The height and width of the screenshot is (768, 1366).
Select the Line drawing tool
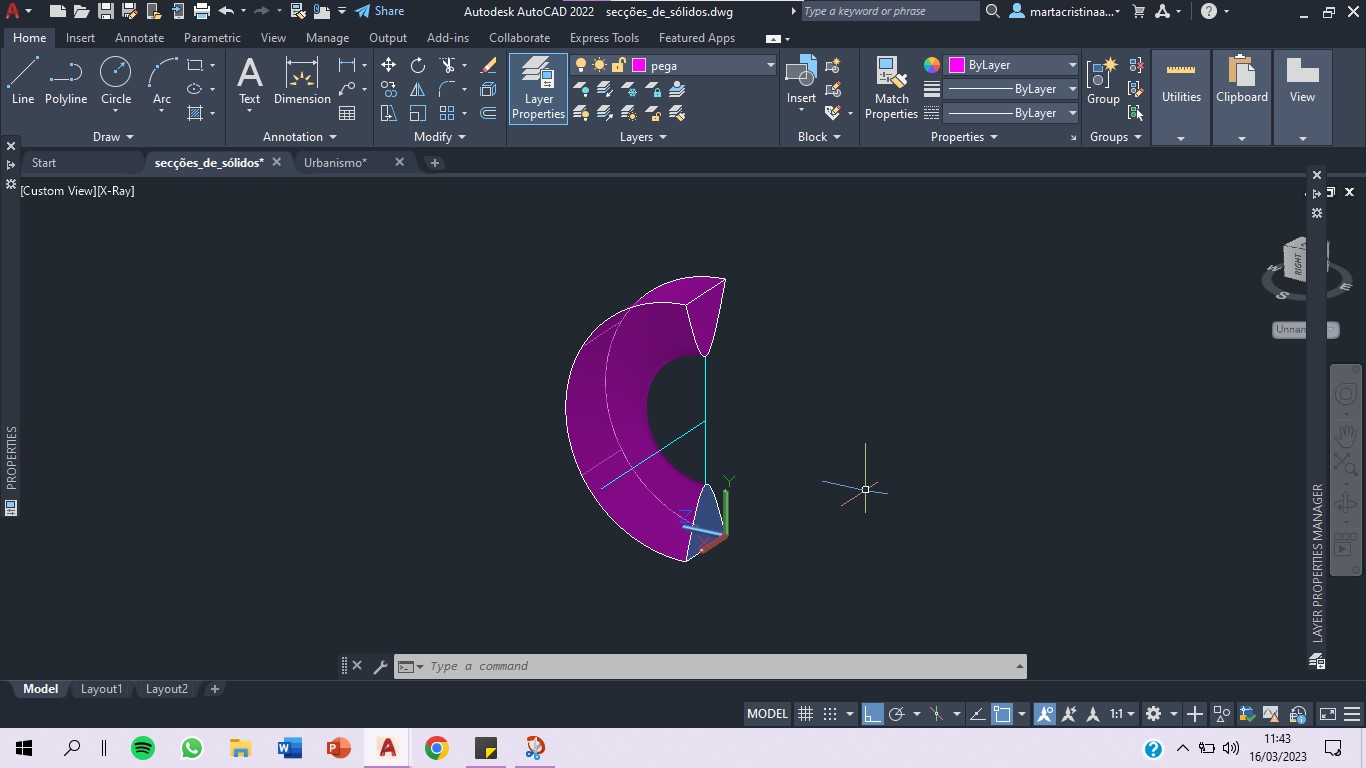pyautogui.click(x=22, y=80)
